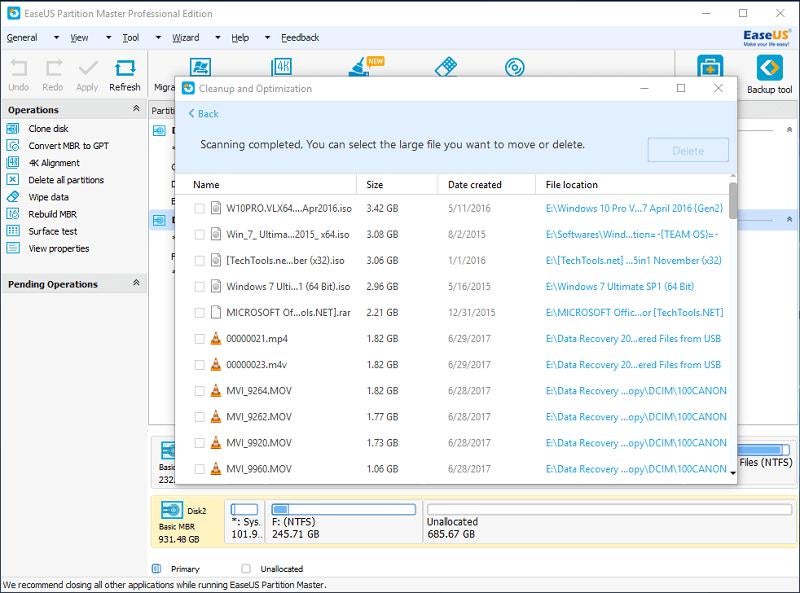Run 4K Alignment operation
This screenshot has height=593, width=800.
click(54, 163)
